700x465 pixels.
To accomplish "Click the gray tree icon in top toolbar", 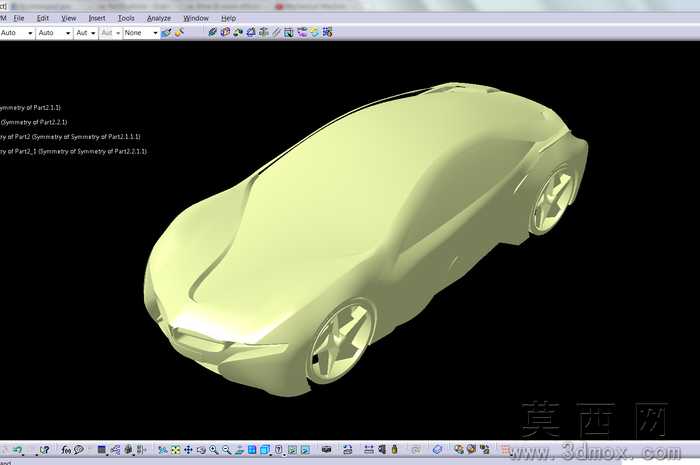I will pyautogui.click(x=264, y=32).
